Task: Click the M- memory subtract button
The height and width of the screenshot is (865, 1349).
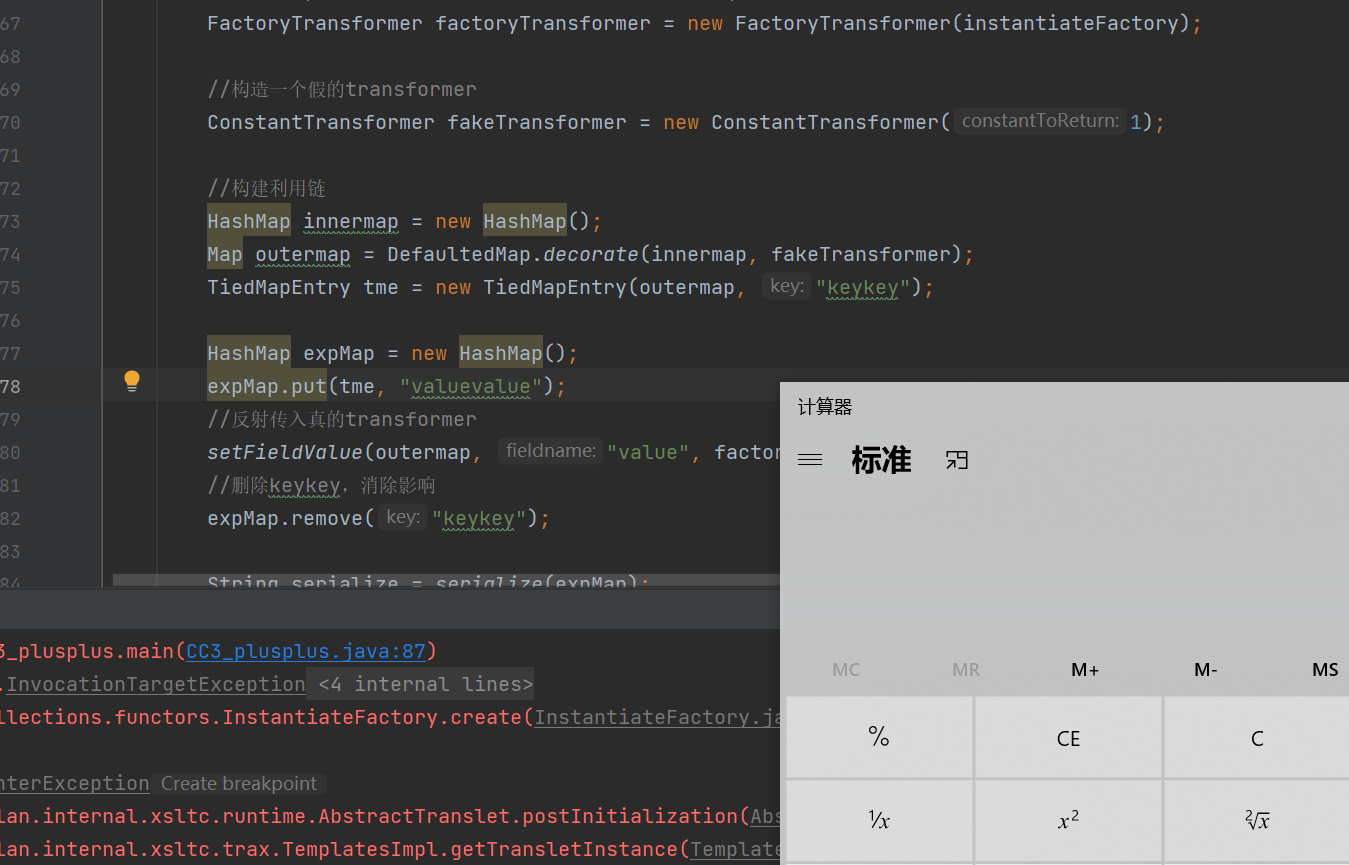Action: (1206, 670)
